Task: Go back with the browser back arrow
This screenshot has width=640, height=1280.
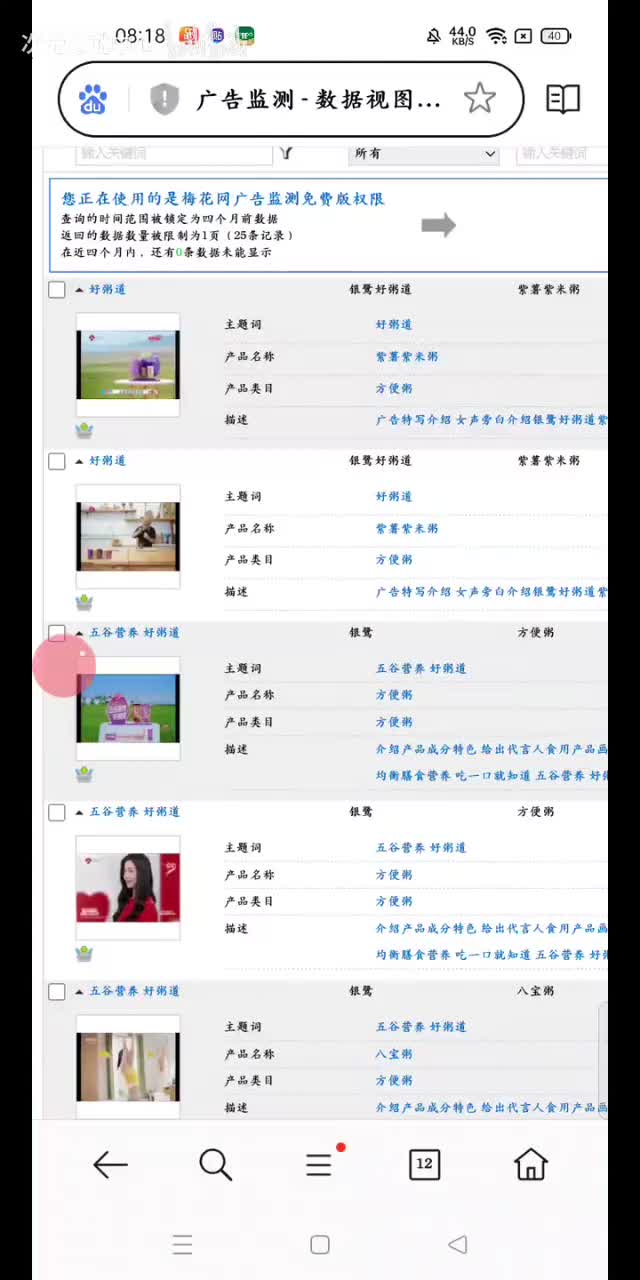Action: coord(110,1164)
